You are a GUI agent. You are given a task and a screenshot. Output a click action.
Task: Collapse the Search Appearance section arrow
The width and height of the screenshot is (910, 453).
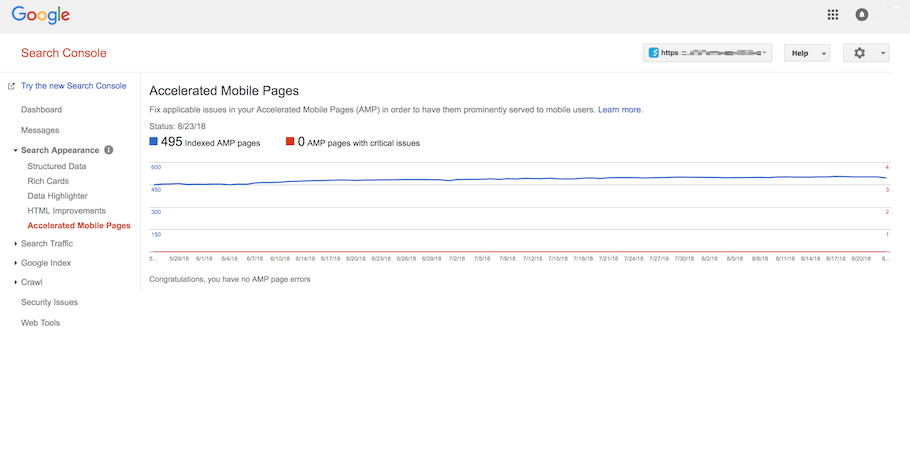(15, 150)
